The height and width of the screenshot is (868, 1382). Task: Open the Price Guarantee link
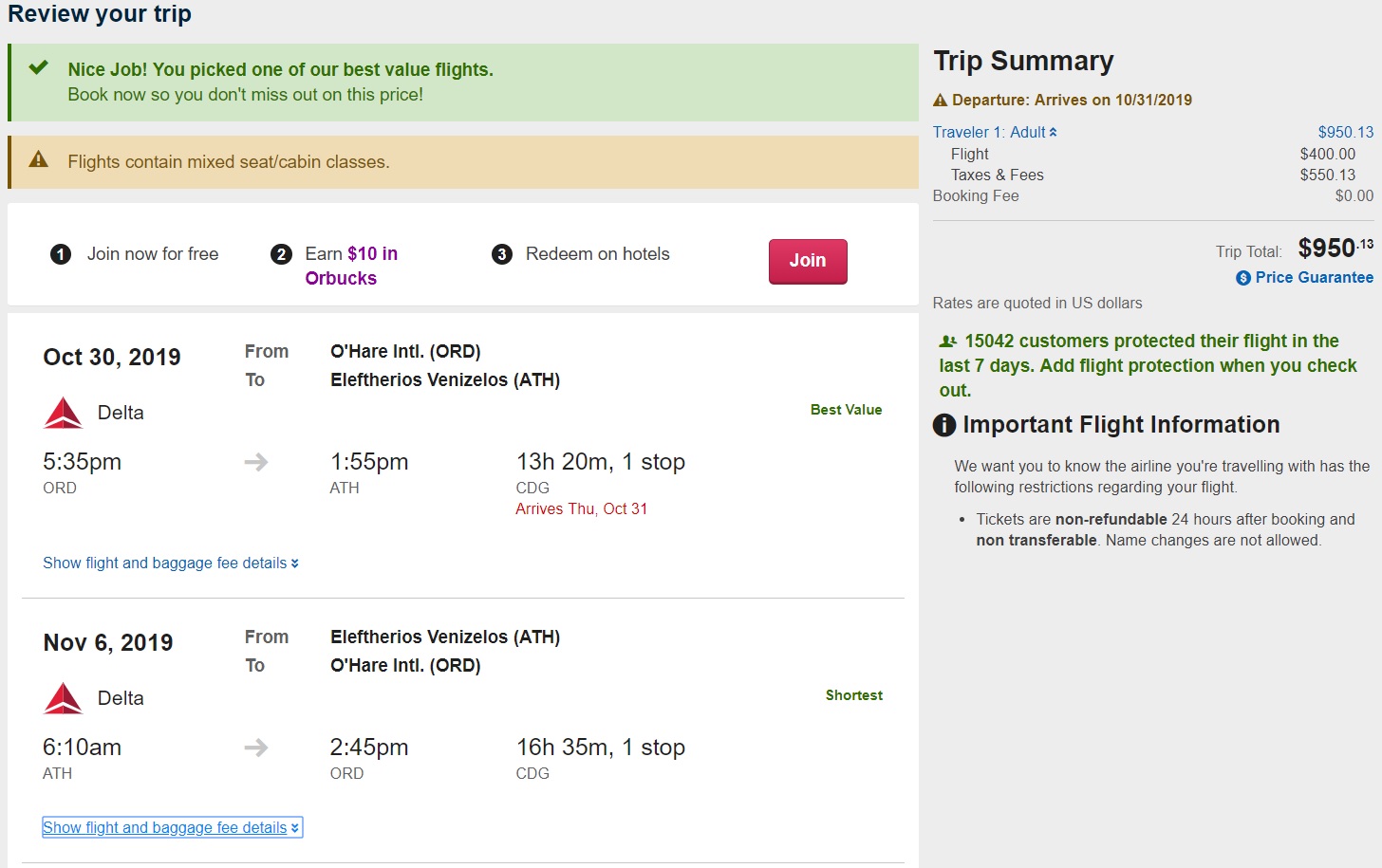tap(1314, 277)
